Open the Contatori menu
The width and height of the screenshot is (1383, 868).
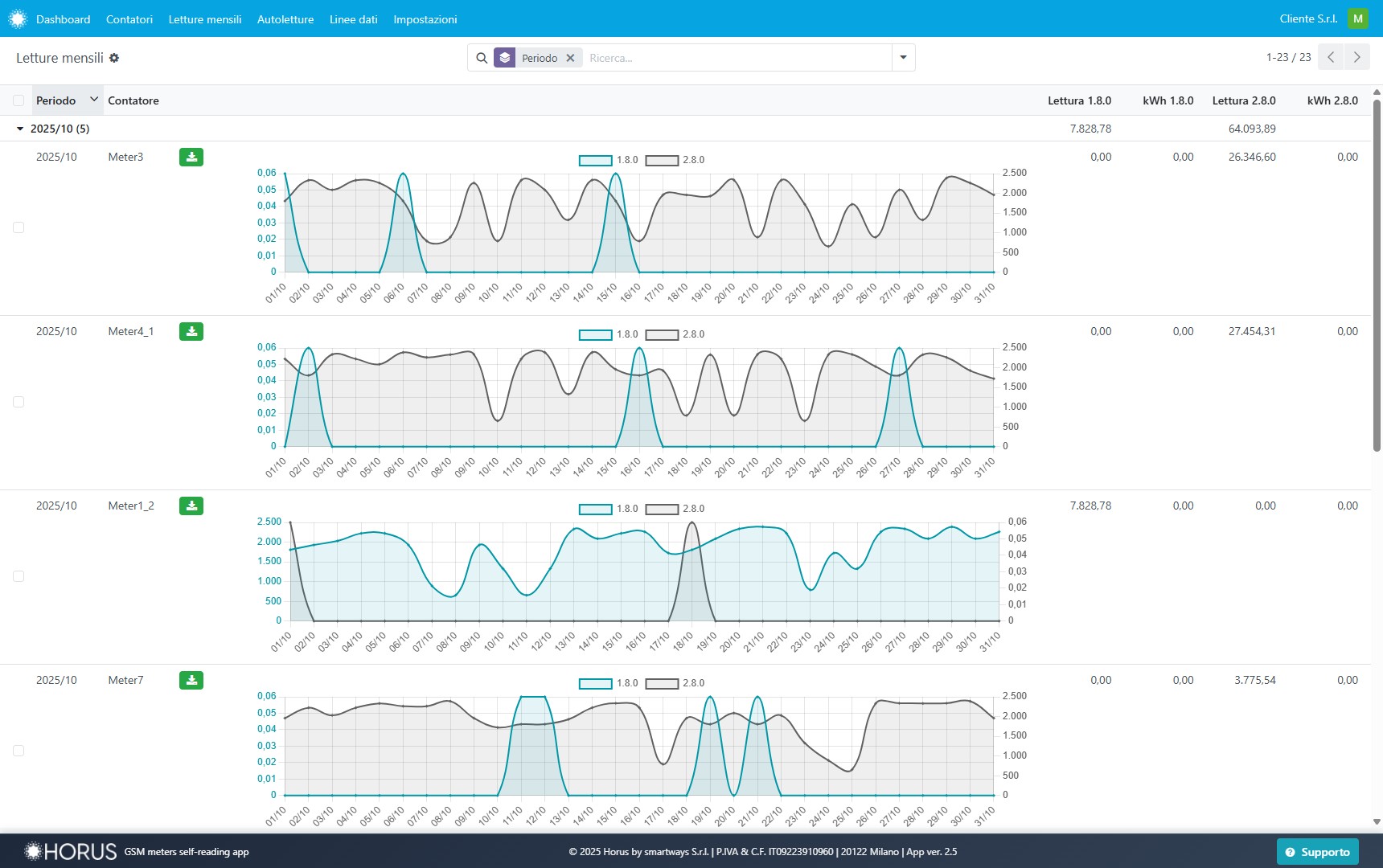(x=129, y=19)
